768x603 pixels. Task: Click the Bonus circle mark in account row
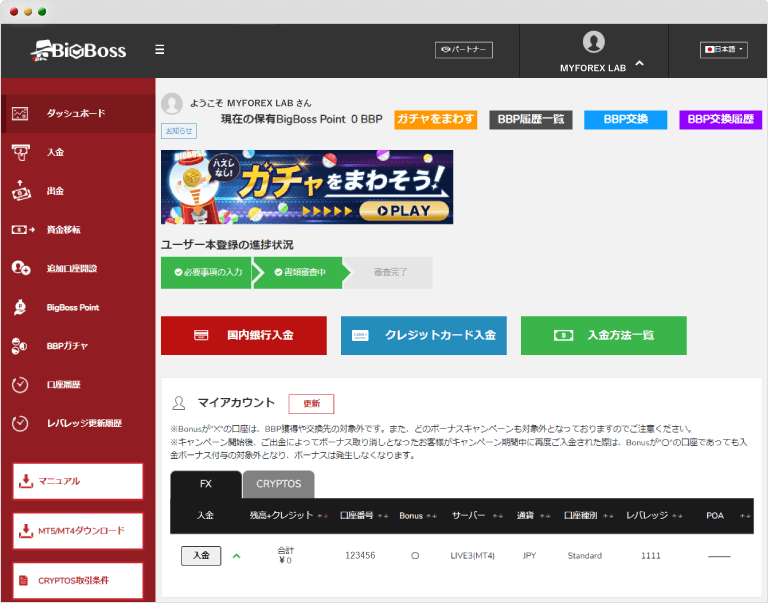coord(415,556)
